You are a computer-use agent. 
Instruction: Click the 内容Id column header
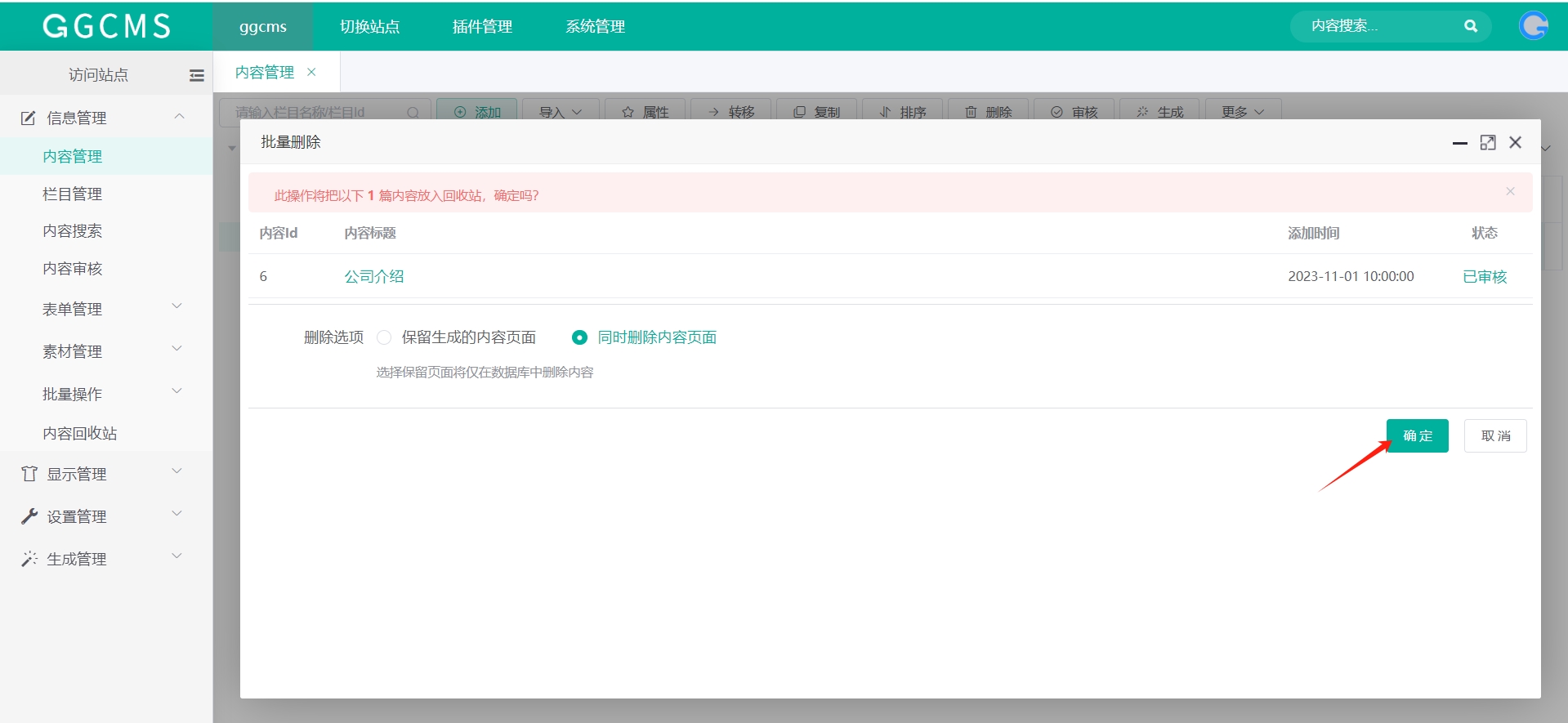[279, 233]
